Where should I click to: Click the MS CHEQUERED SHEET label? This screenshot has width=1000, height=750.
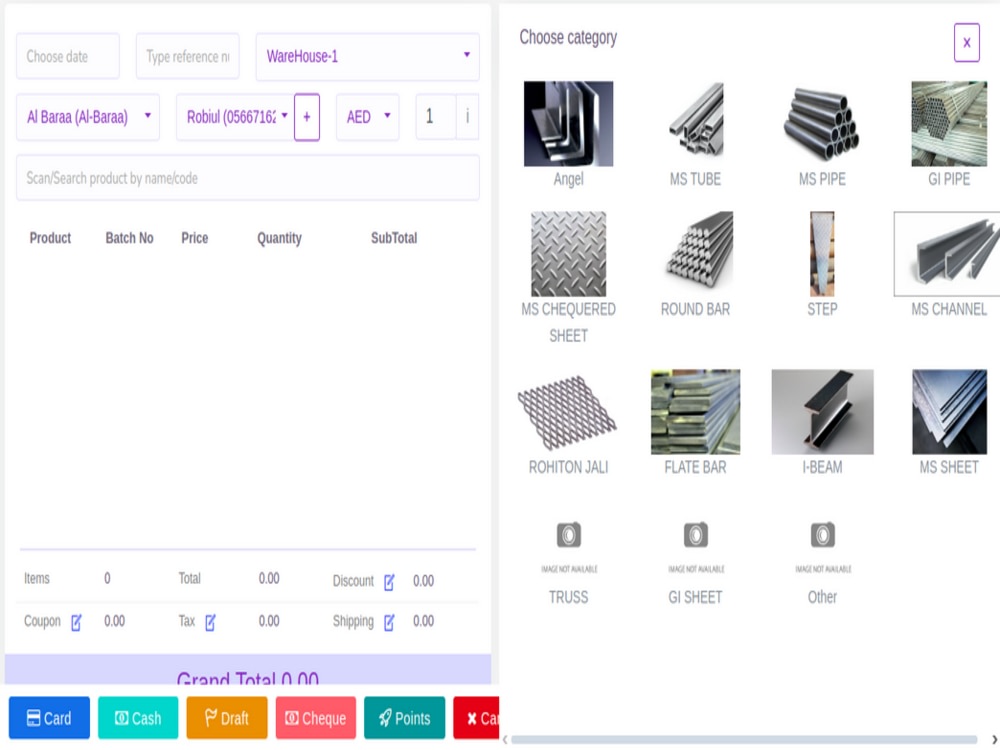coord(568,323)
